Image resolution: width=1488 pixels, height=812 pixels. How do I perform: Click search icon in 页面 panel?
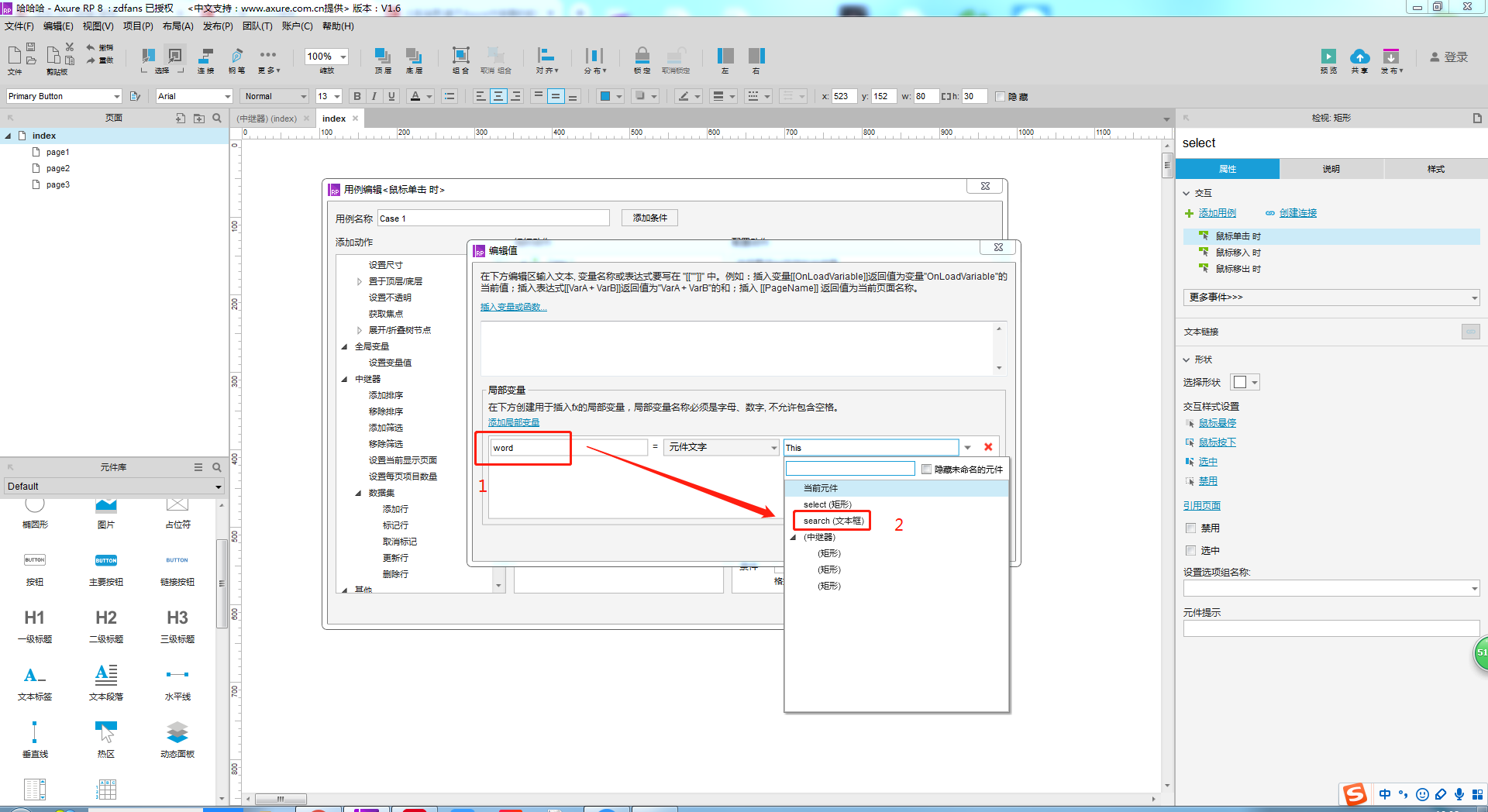(217, 118)
